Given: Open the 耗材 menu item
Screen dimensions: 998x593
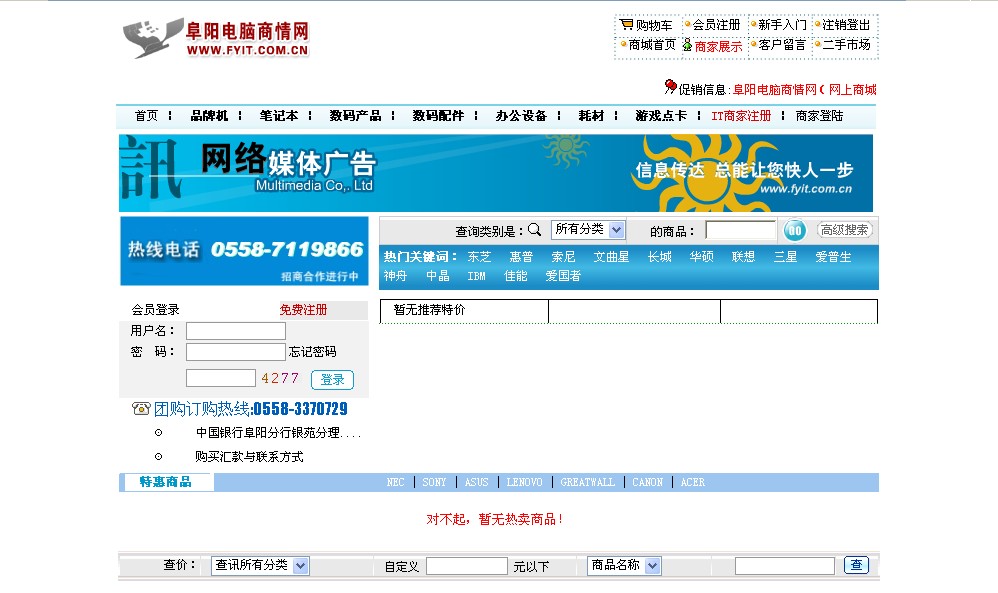Looking at the screenshot, I should click(x=591, y=116).
